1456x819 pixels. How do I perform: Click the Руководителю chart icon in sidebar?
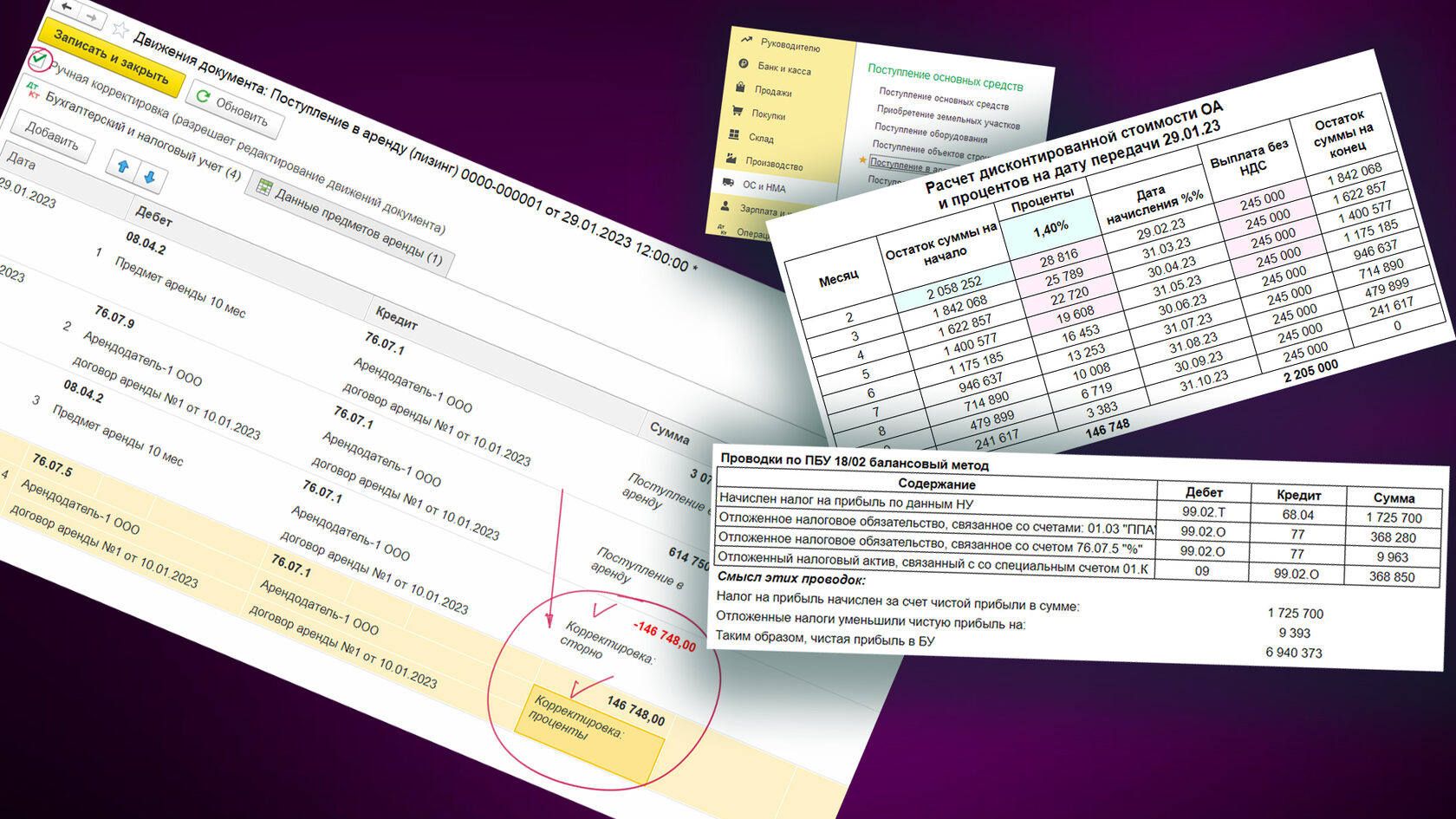[x=746, y=39]
